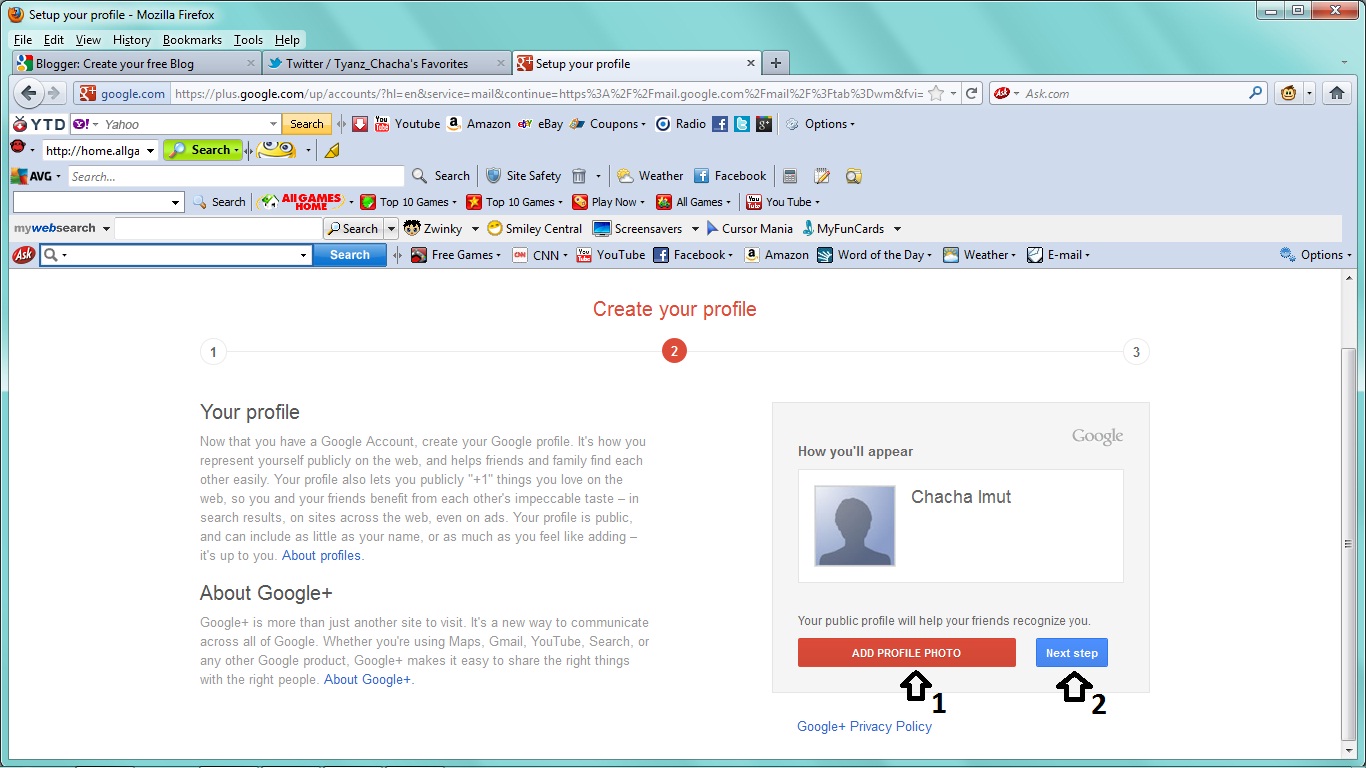Image resolution: width=1366 pixels, height=768 pixels.
Task: Expand the Yahoo search box dropdown
Action: click(273, 124)
